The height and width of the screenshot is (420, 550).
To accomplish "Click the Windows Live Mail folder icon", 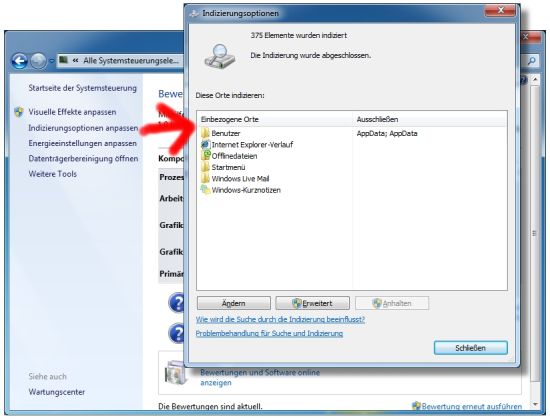I will tap(205, 178).
